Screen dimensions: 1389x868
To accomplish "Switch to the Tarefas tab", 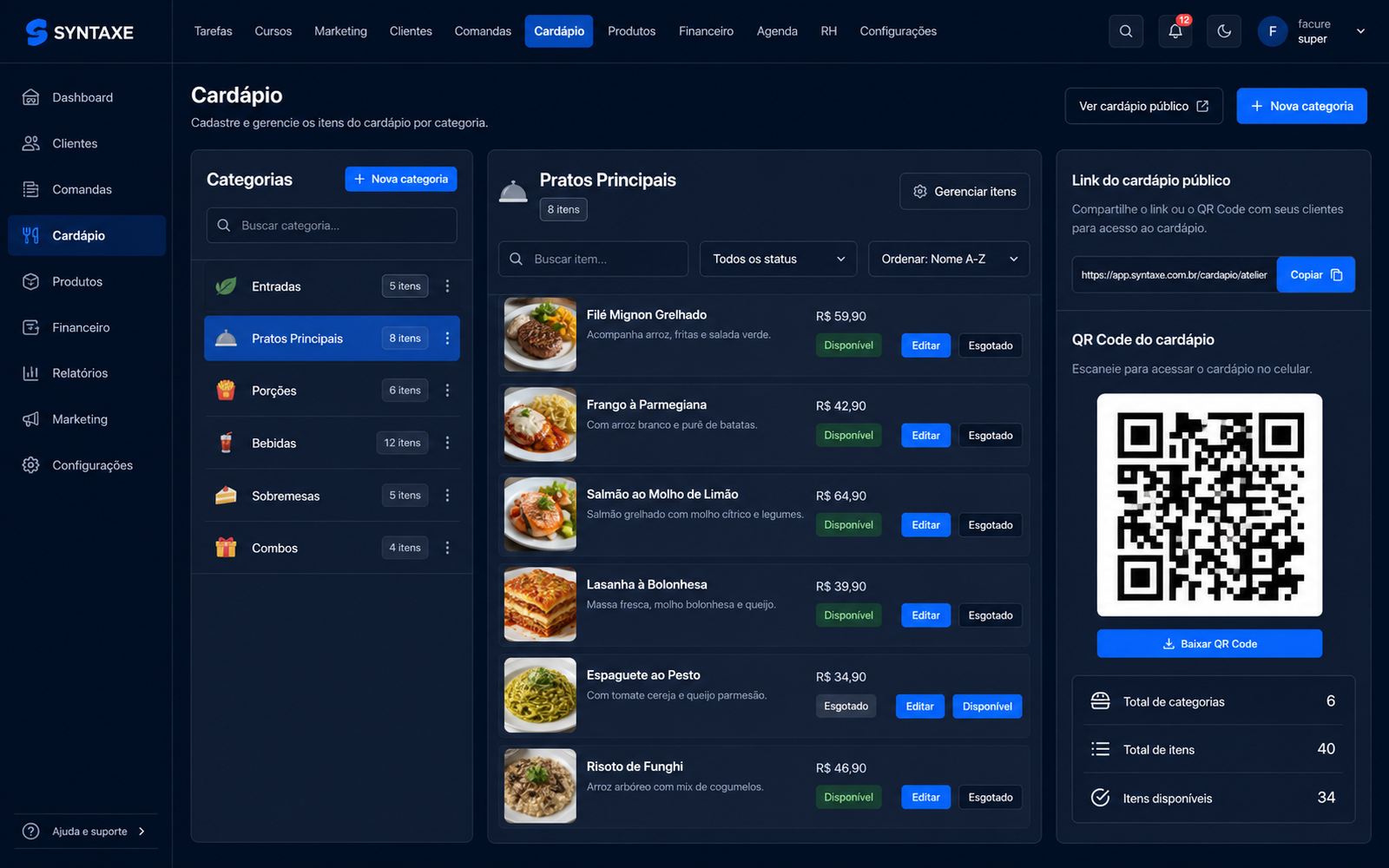I will pos(214,31).
